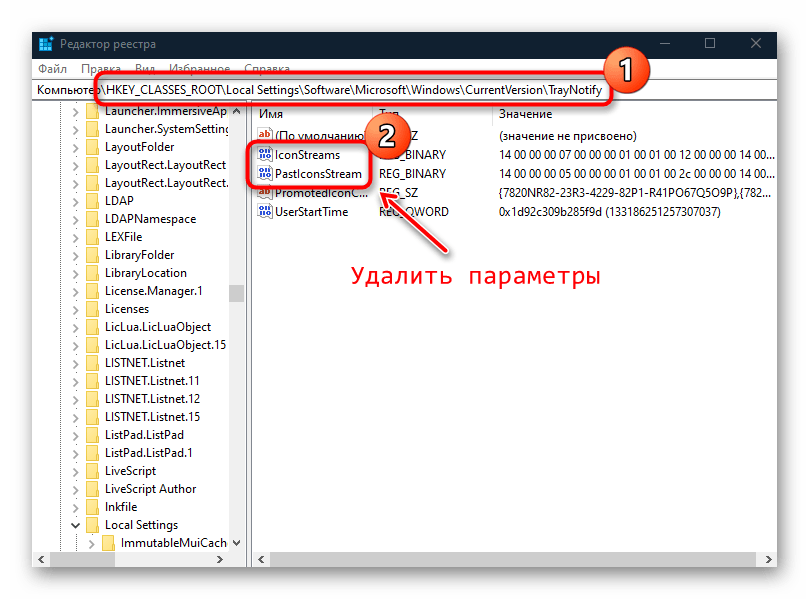Image resolution: width=809 pixels, height=599 pixels.
Task: Click the Registry Editor app icon in title bar
Action: point(46,44)
